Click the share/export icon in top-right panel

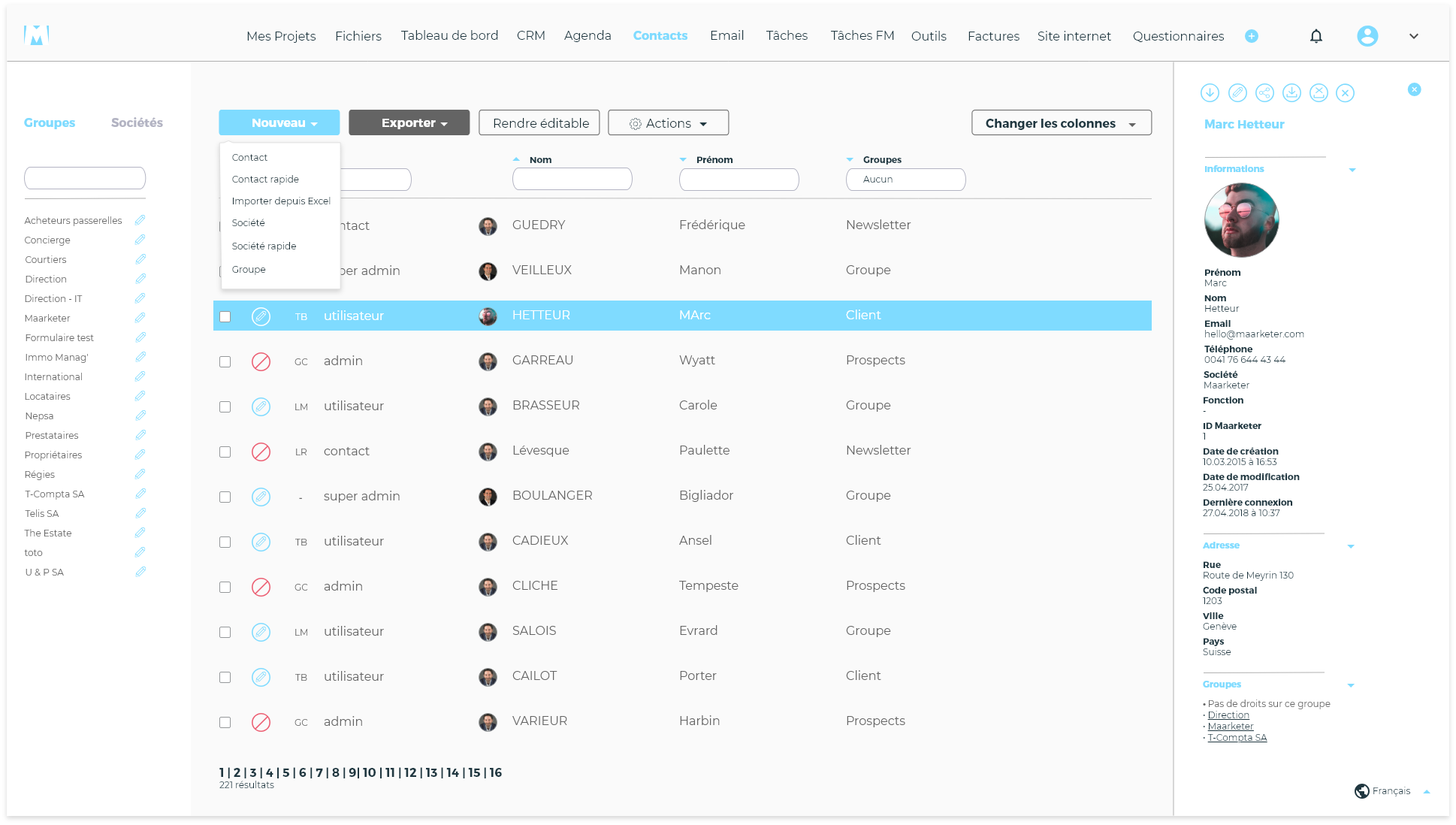[1265, 93]
